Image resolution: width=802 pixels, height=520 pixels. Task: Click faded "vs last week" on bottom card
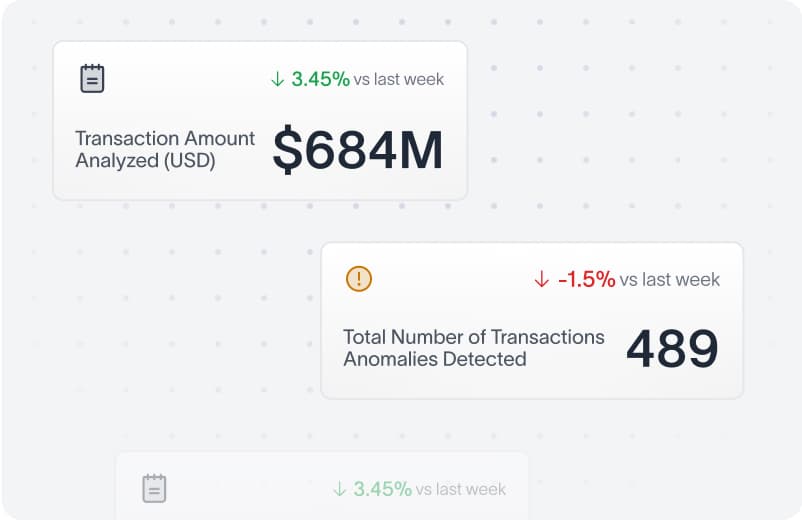click(461, 489)
